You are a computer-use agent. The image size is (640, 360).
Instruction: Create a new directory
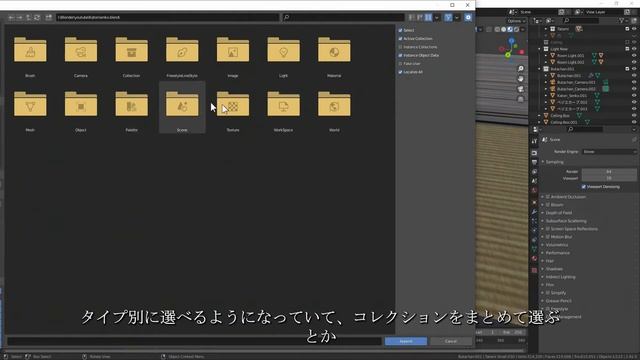click(x=49, y=18)
